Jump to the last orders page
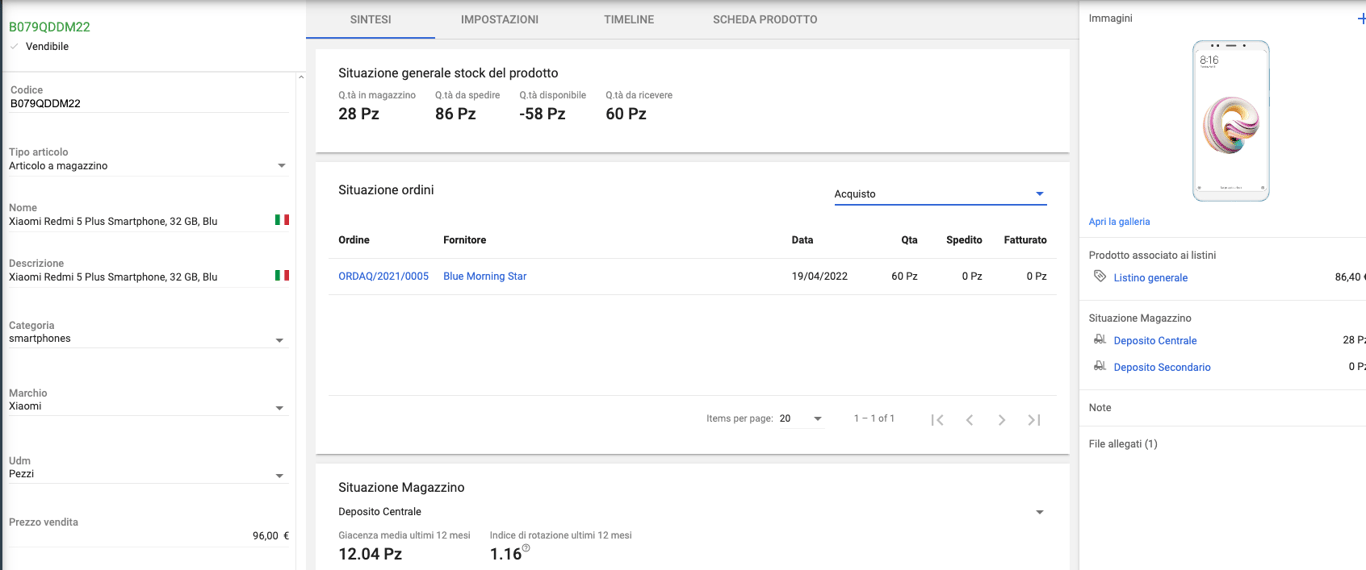The width and height of the screenshot is (1366, 570). coord(1034,420)
